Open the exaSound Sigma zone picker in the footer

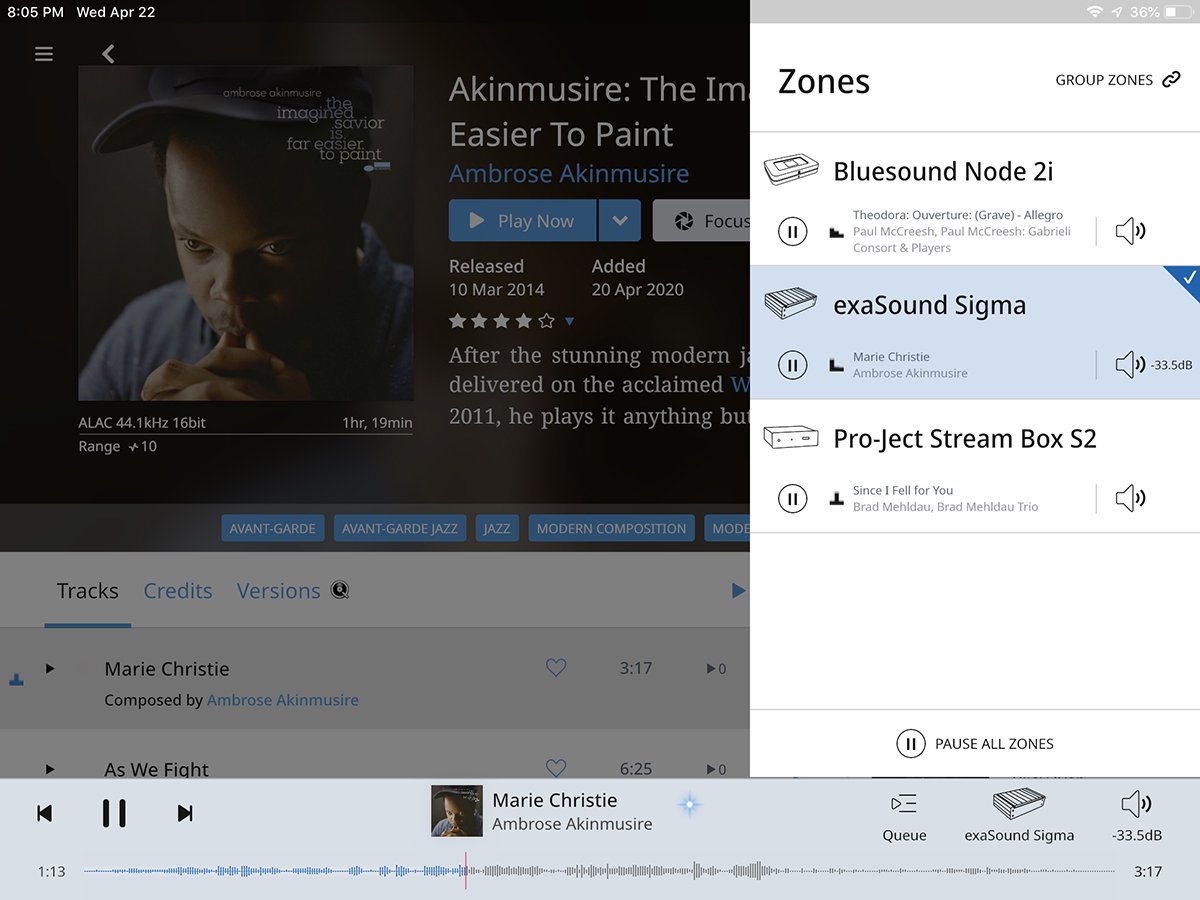tap(1019, 817)
